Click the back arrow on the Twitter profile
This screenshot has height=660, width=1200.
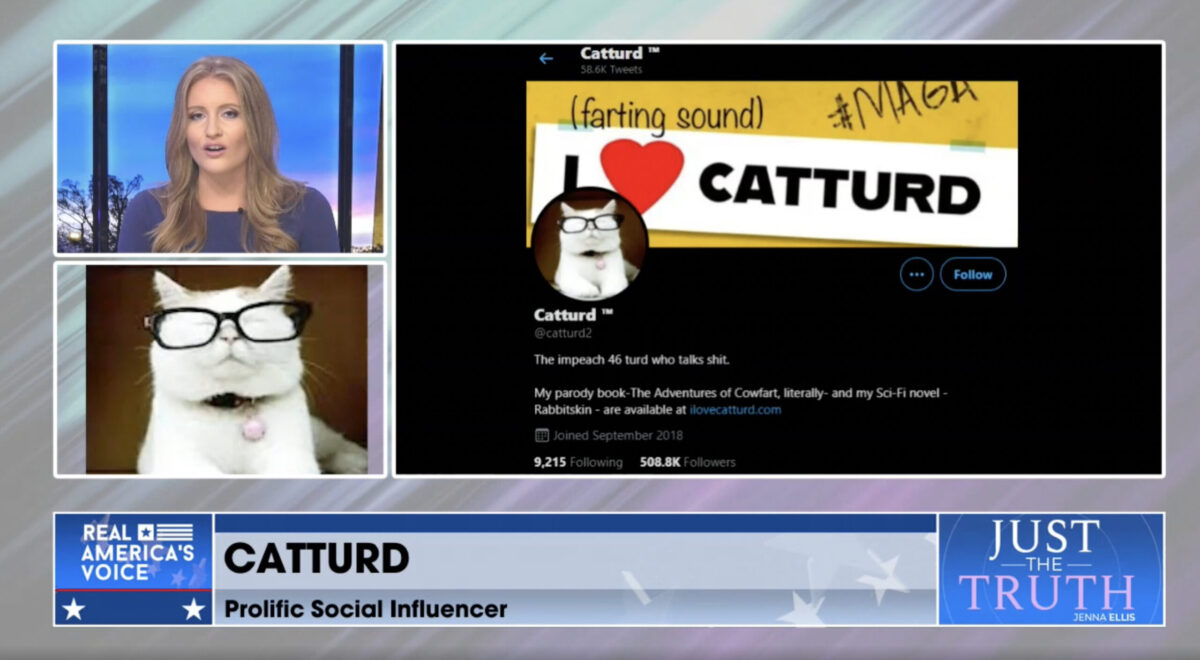click(x=545, y=57)
